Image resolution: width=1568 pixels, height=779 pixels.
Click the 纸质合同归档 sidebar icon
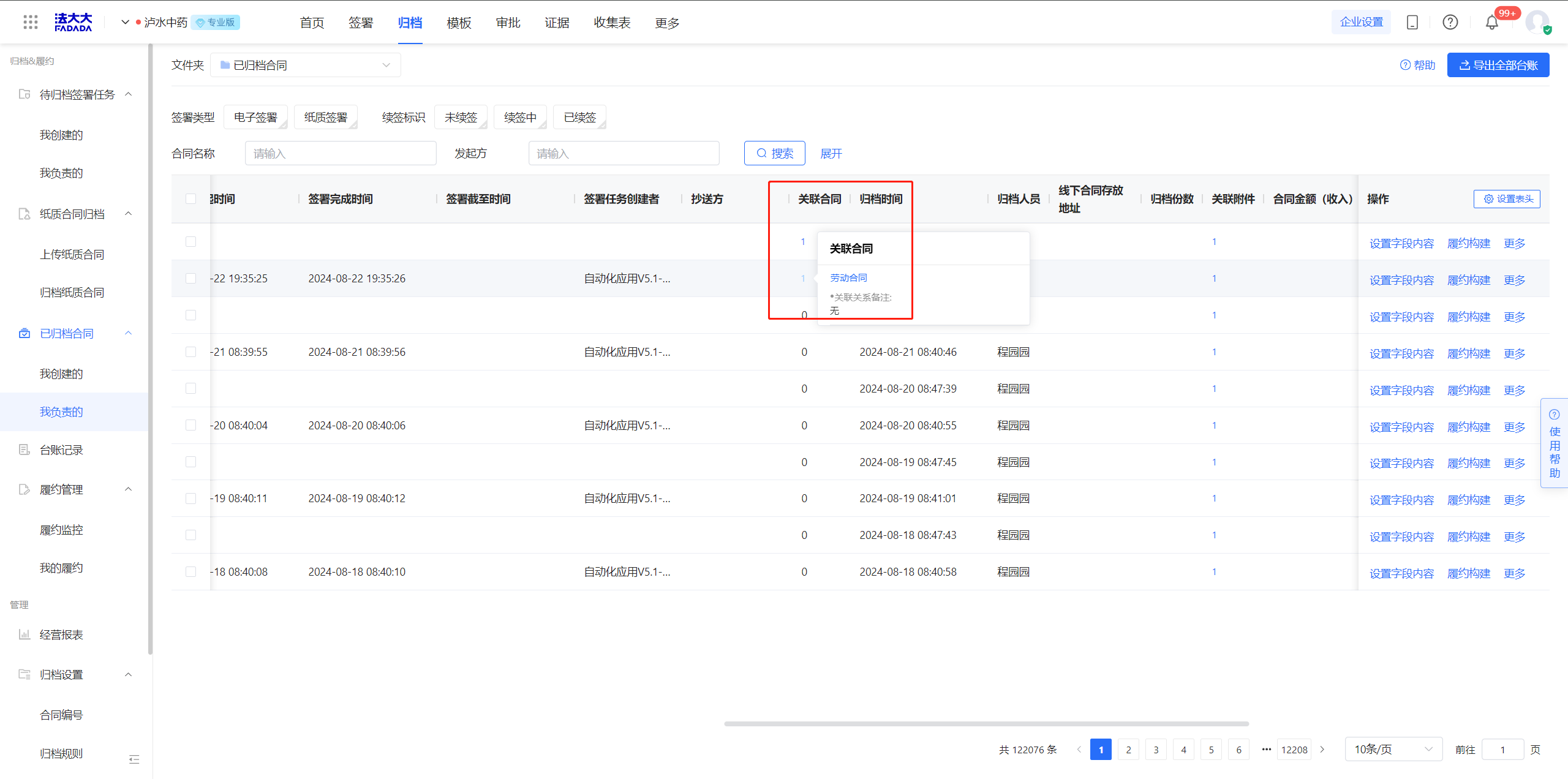[x=24, y=214]
